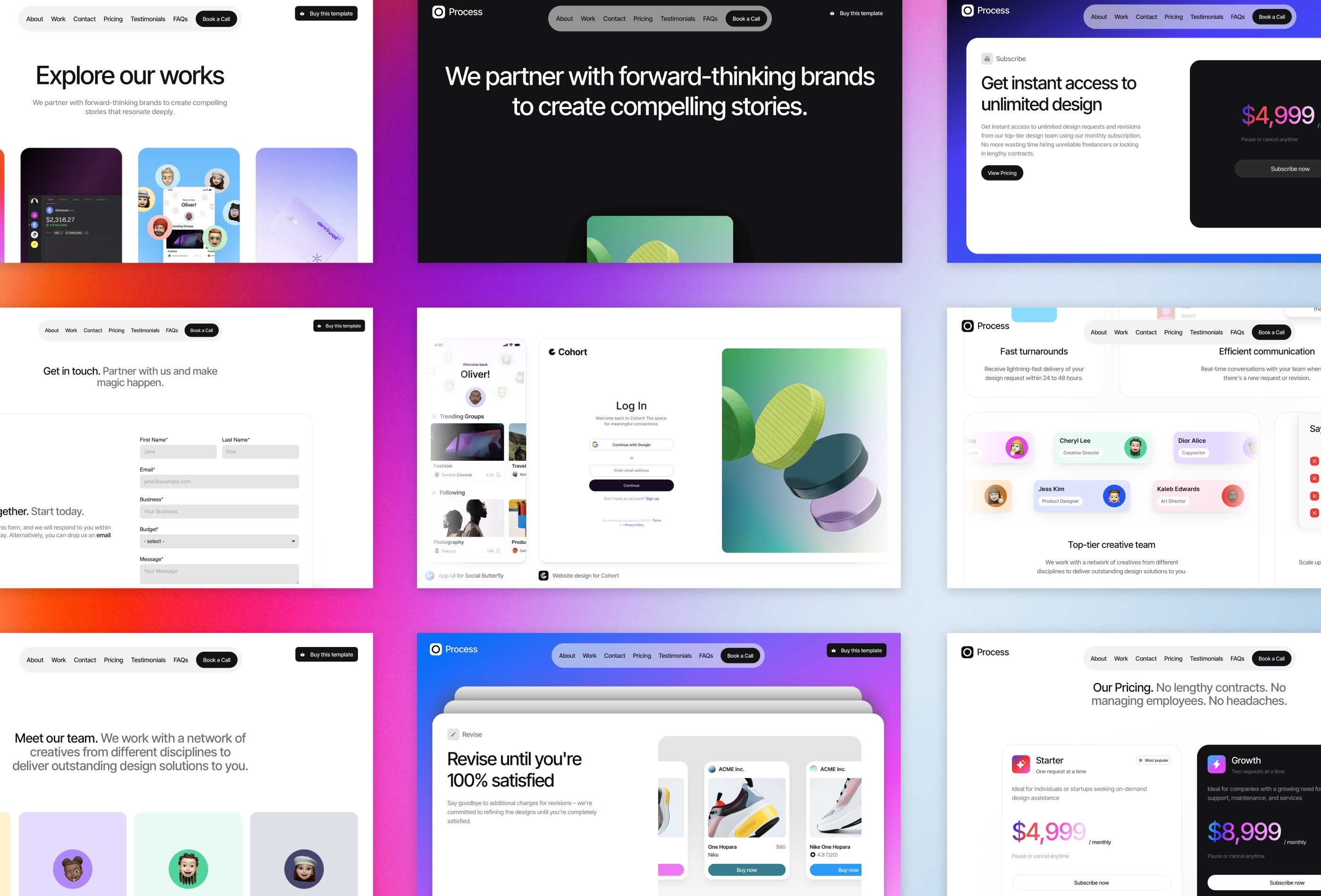Click the Email input field in contact form
Image resolution: width=1321 pixels, height=896 pixels.
[217, 481]
